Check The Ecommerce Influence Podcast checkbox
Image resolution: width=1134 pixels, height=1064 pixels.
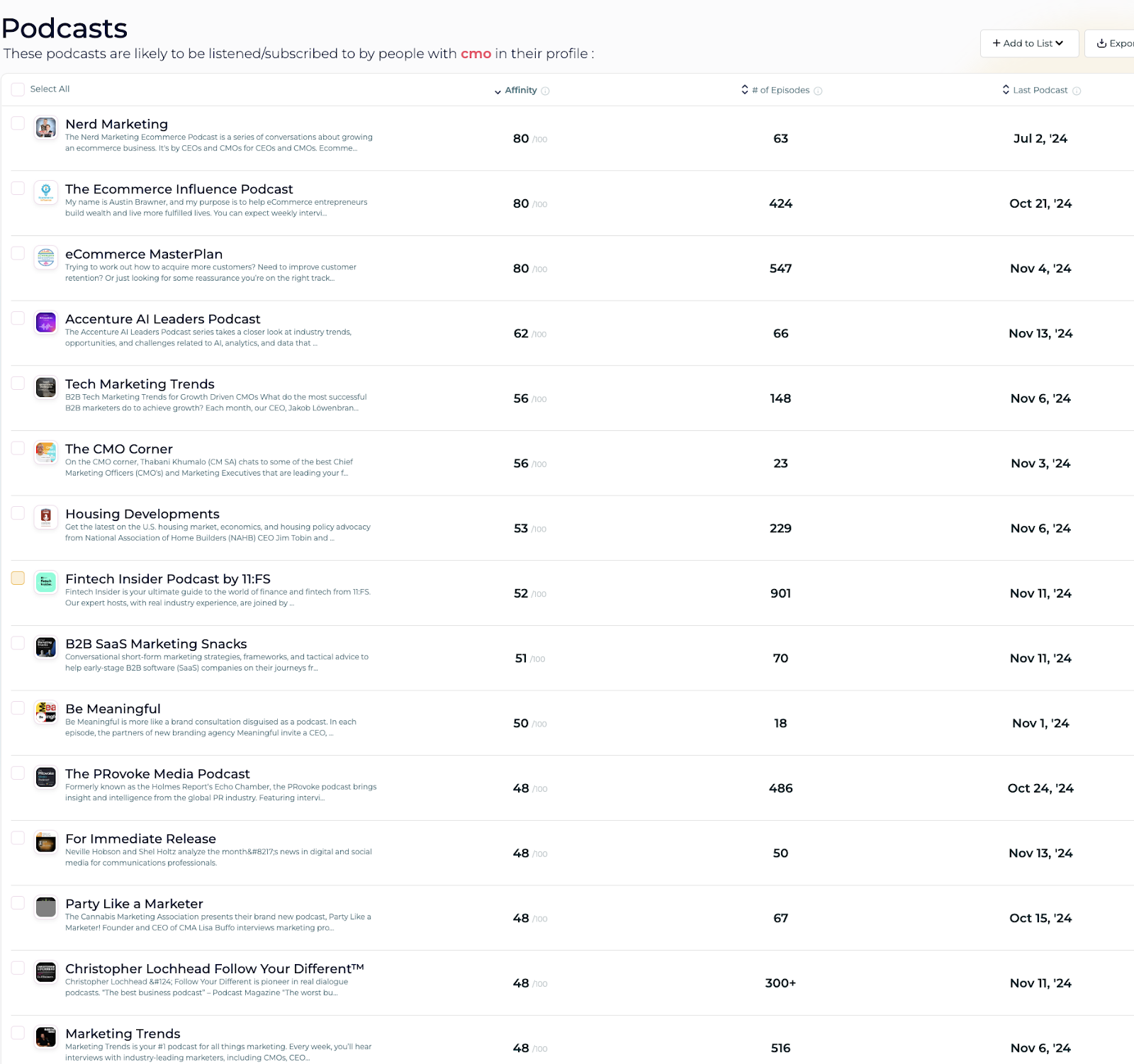(18, 188)
